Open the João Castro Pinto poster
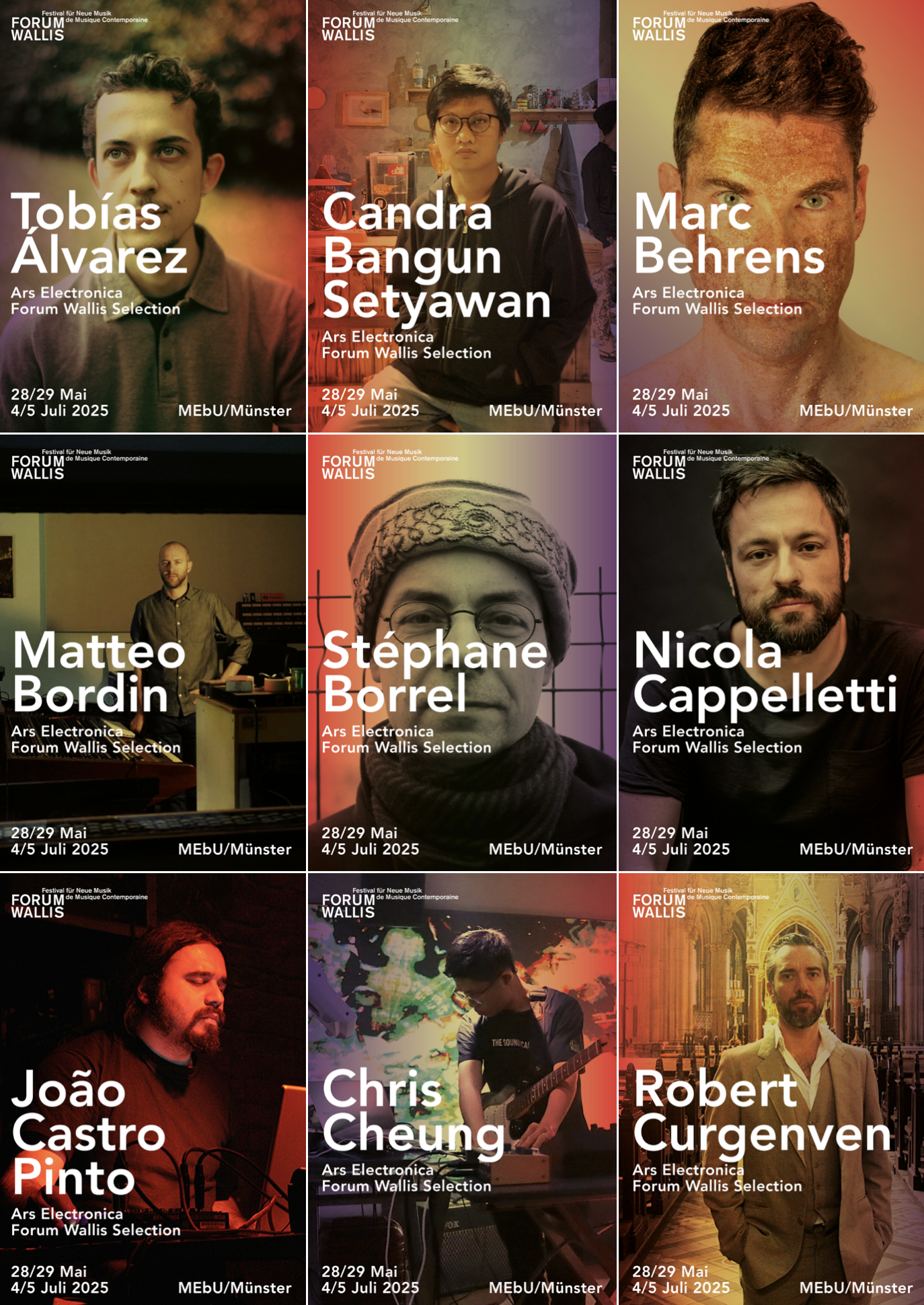 (153, 1089)
